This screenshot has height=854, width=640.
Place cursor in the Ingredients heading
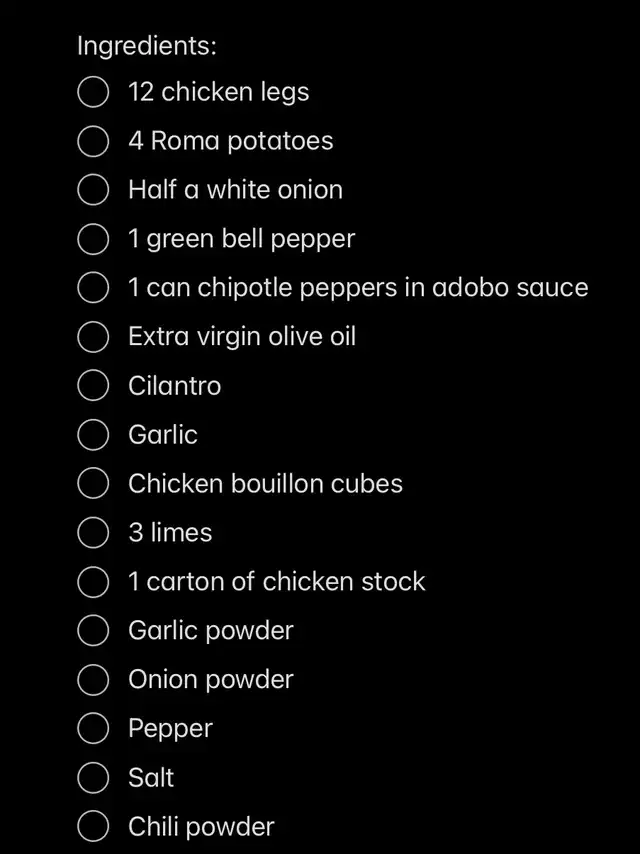tap(147, 46)
